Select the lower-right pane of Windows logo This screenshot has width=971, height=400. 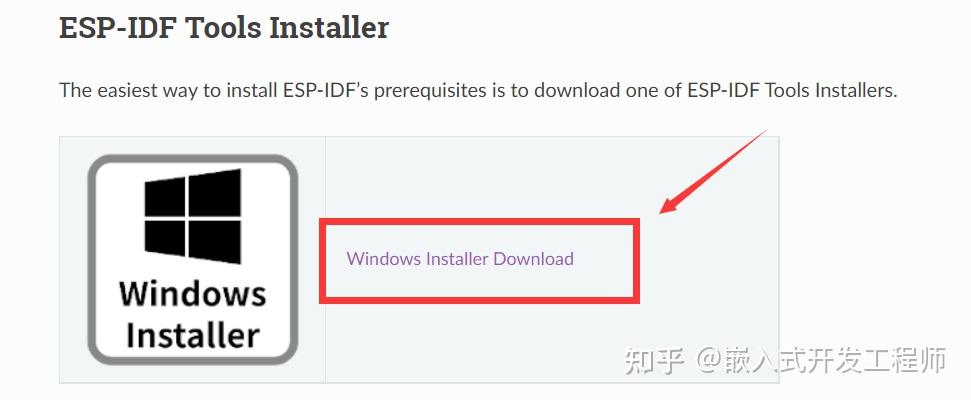coord(215,241)
